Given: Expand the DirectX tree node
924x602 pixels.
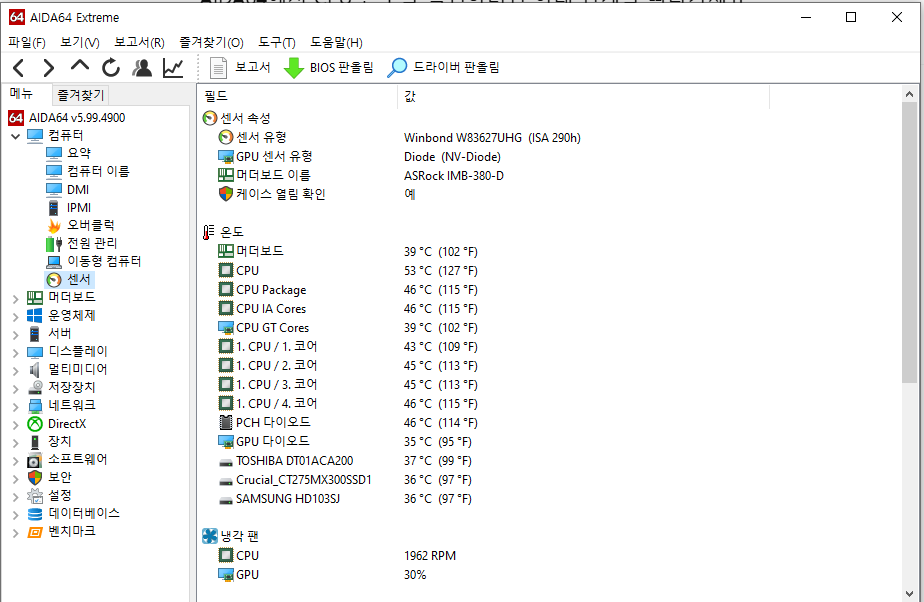Looking at the screenshot, I should point(15,425).
